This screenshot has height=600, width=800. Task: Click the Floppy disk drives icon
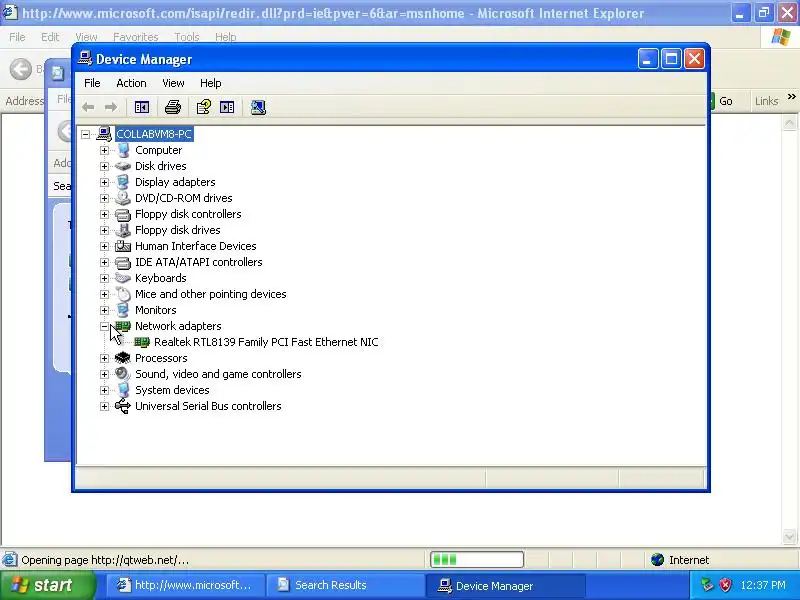coord(123,230)
